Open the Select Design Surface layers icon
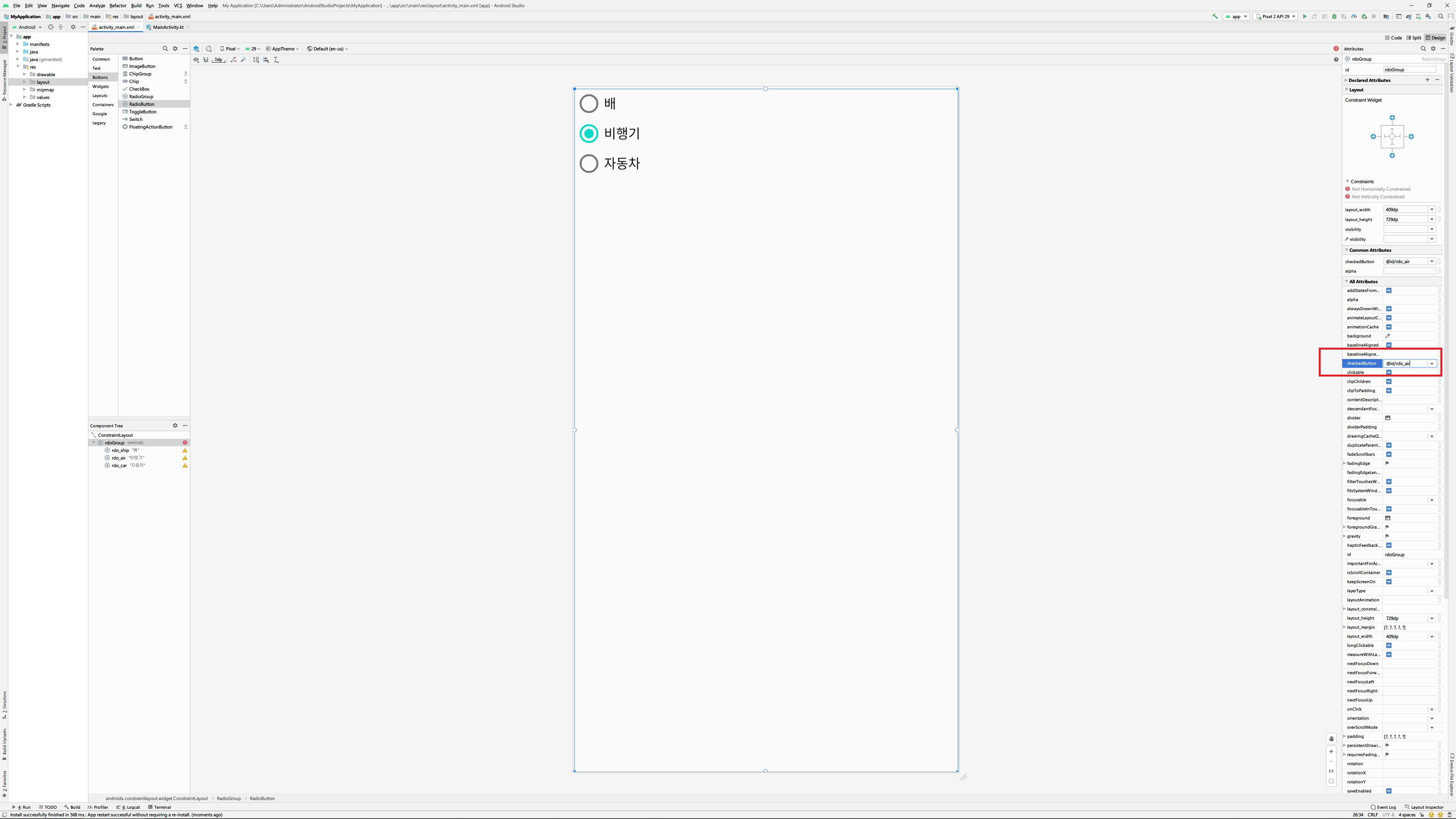The width and height of the screenshot is (1456, 819). point(196,49)
